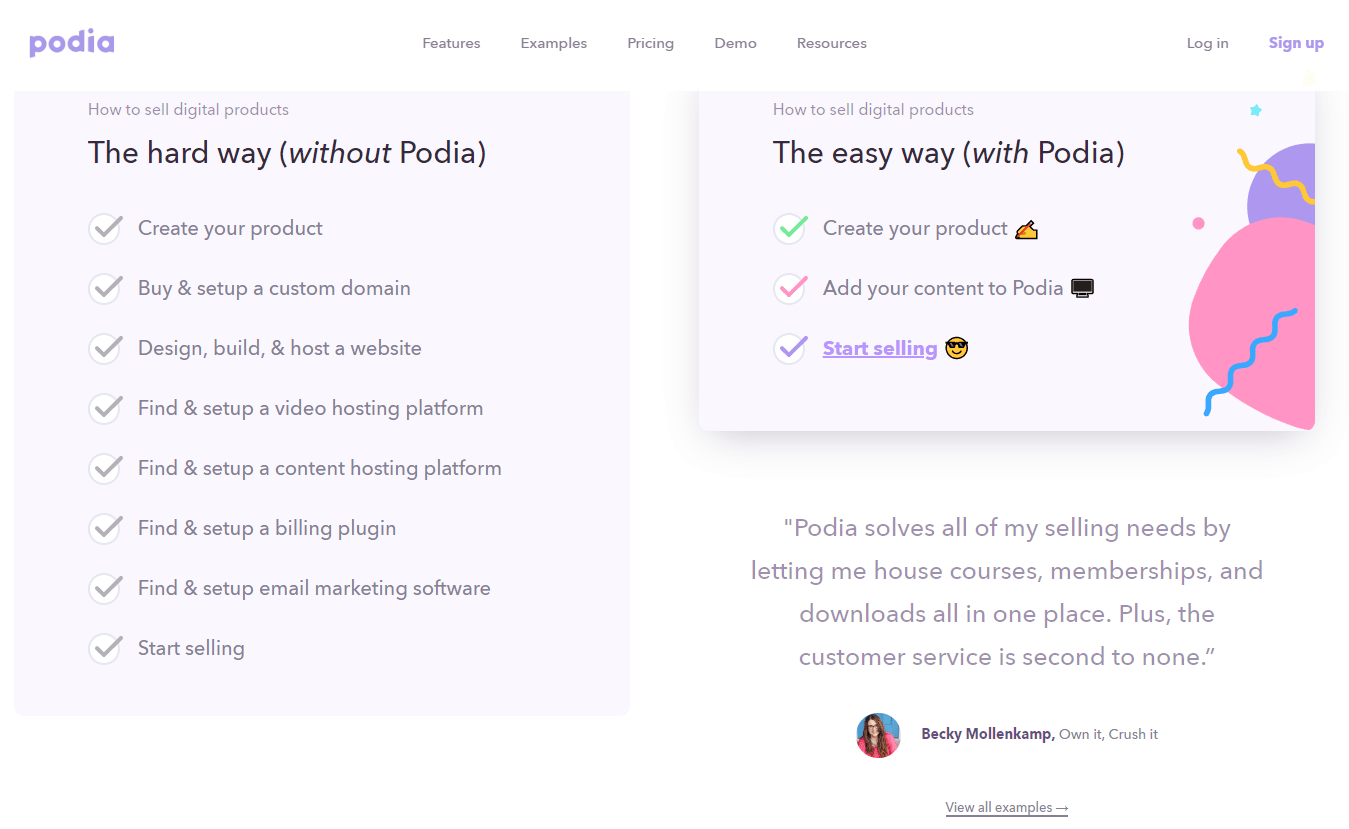Viewport: 1349px width, 829px height.
Task: Open the Examples nav link
Action: [554, 43]
